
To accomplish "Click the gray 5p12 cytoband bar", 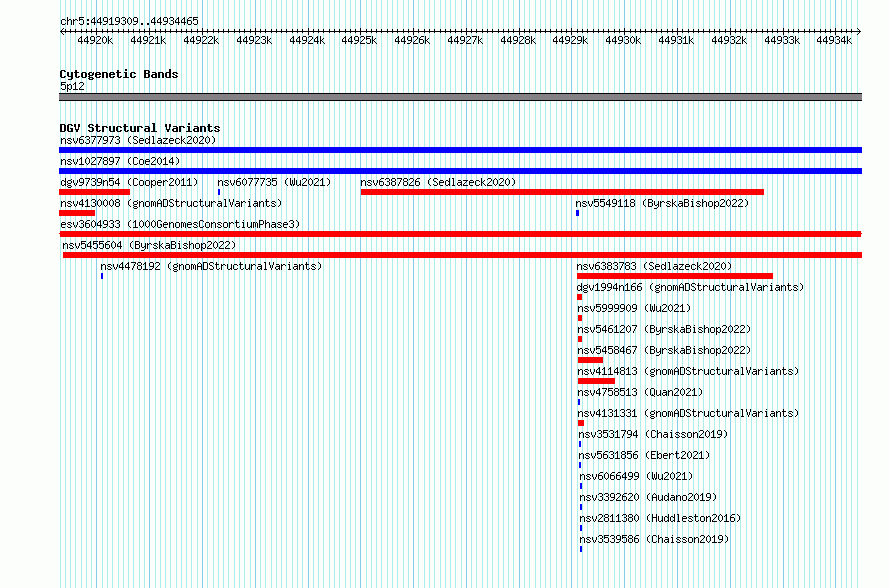I will click(460, 97).
